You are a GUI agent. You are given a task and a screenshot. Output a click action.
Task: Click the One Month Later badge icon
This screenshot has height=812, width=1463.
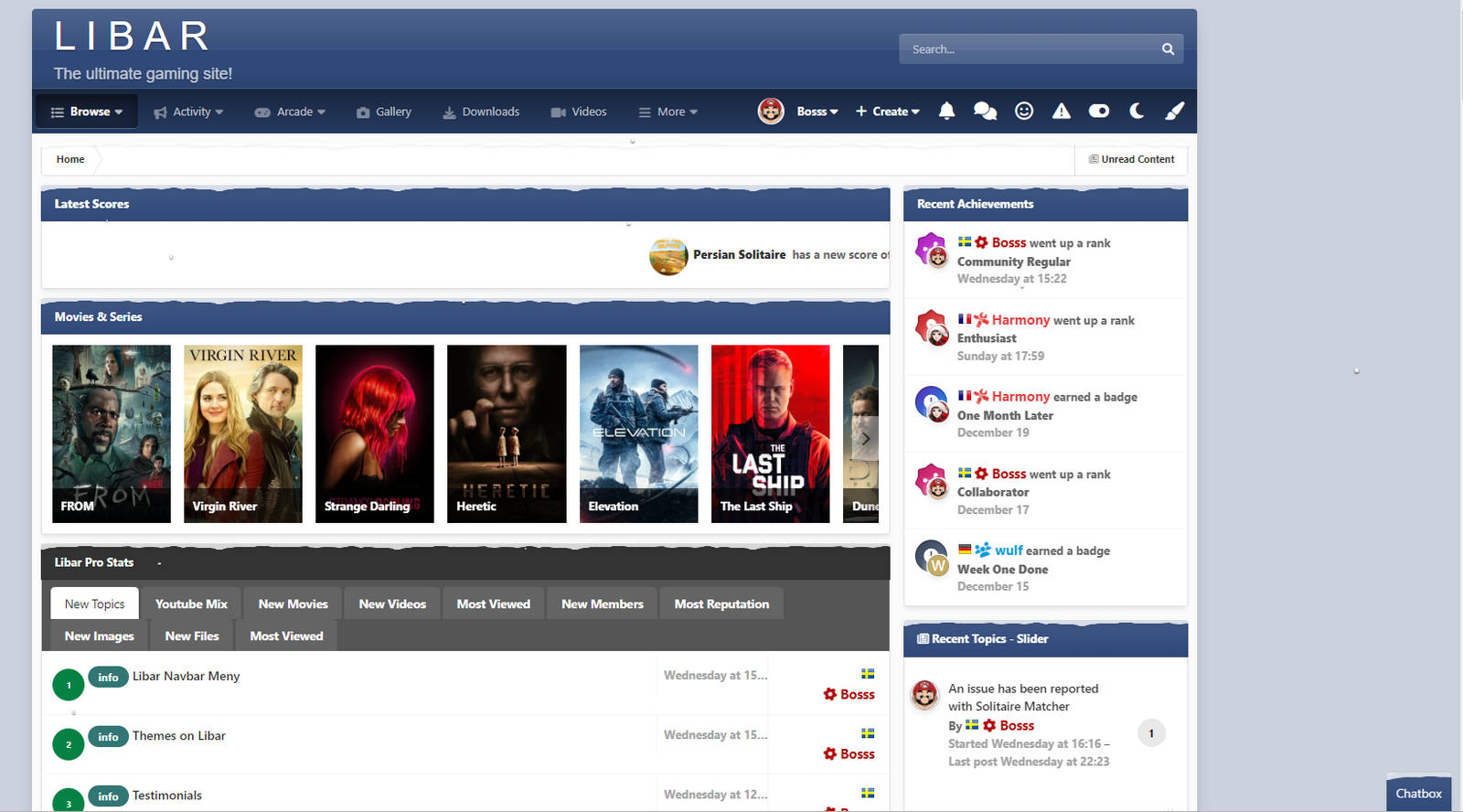pos(931,403)
